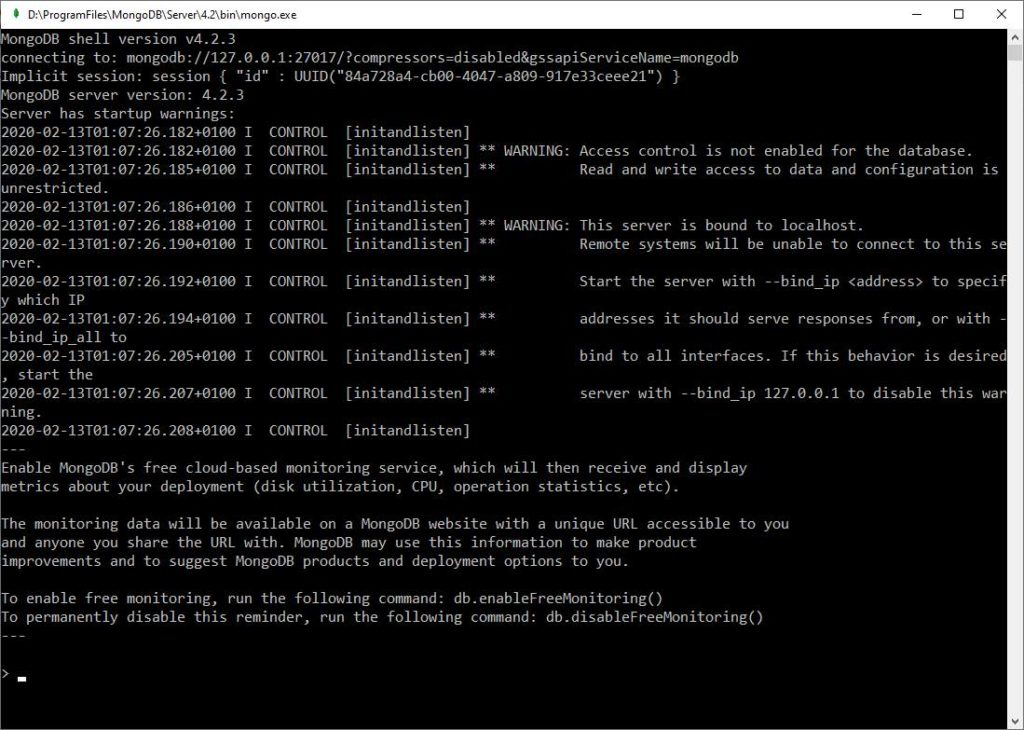Minimize the mongo.exe console window

917,14
